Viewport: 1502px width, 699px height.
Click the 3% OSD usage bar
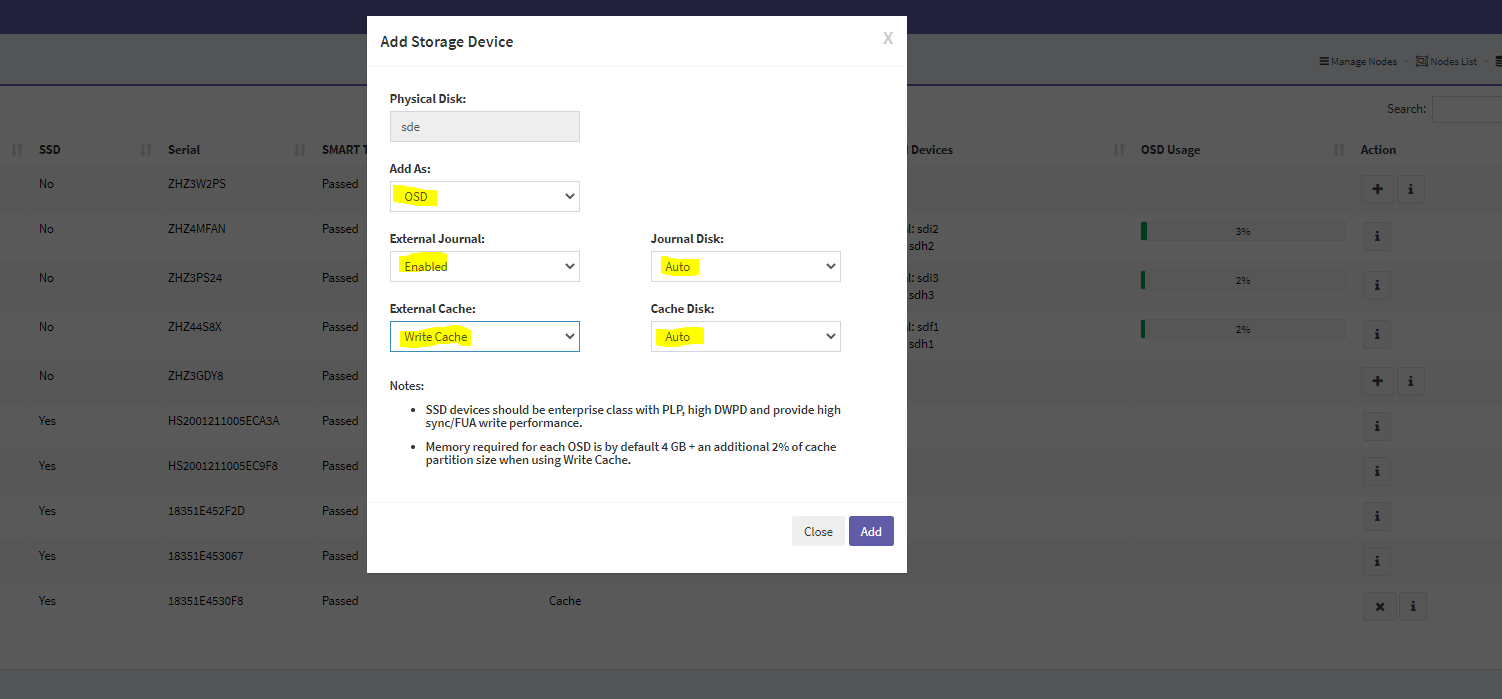[1243, 231]
